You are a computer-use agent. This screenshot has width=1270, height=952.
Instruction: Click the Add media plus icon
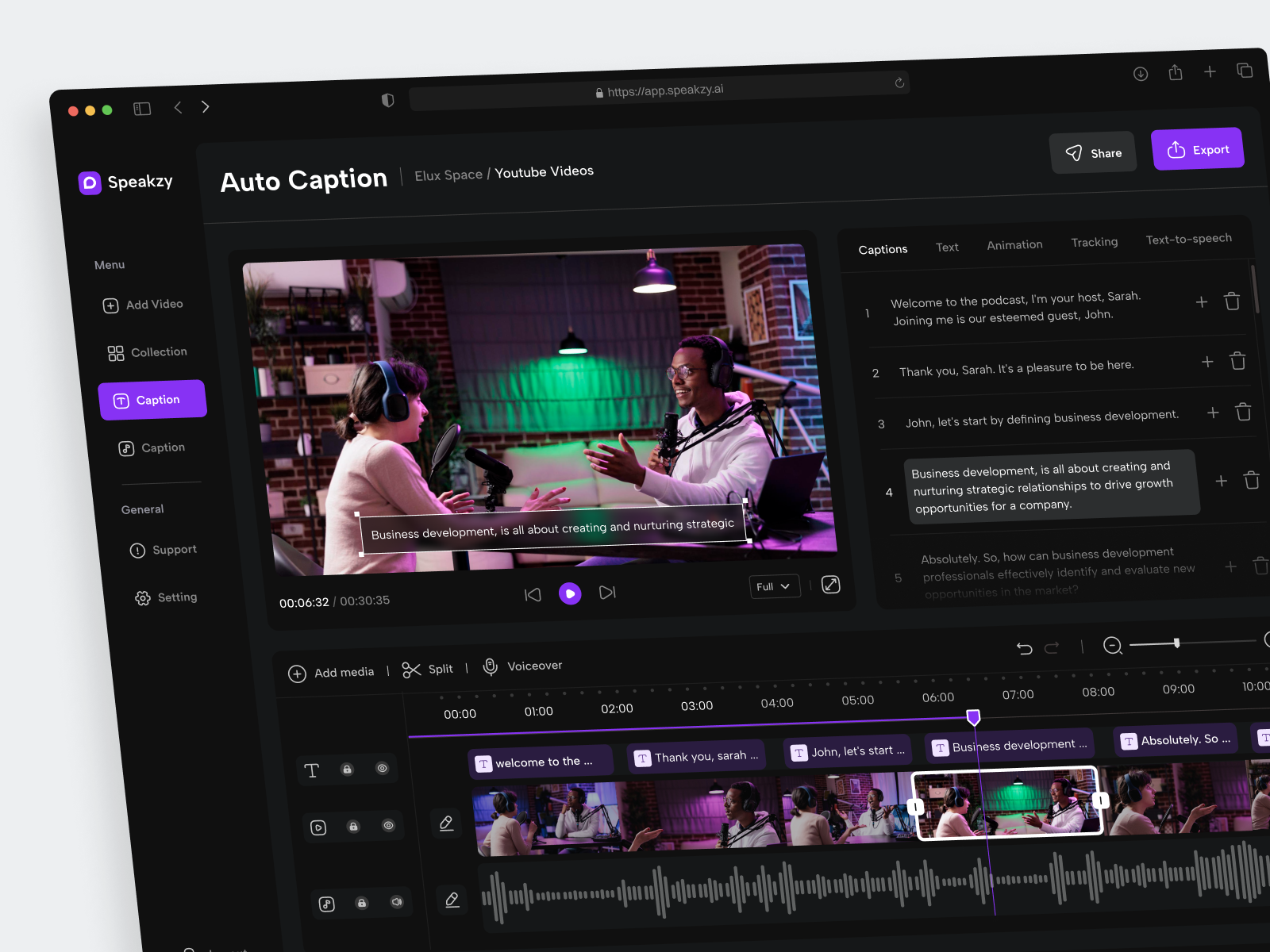[298, 674]
